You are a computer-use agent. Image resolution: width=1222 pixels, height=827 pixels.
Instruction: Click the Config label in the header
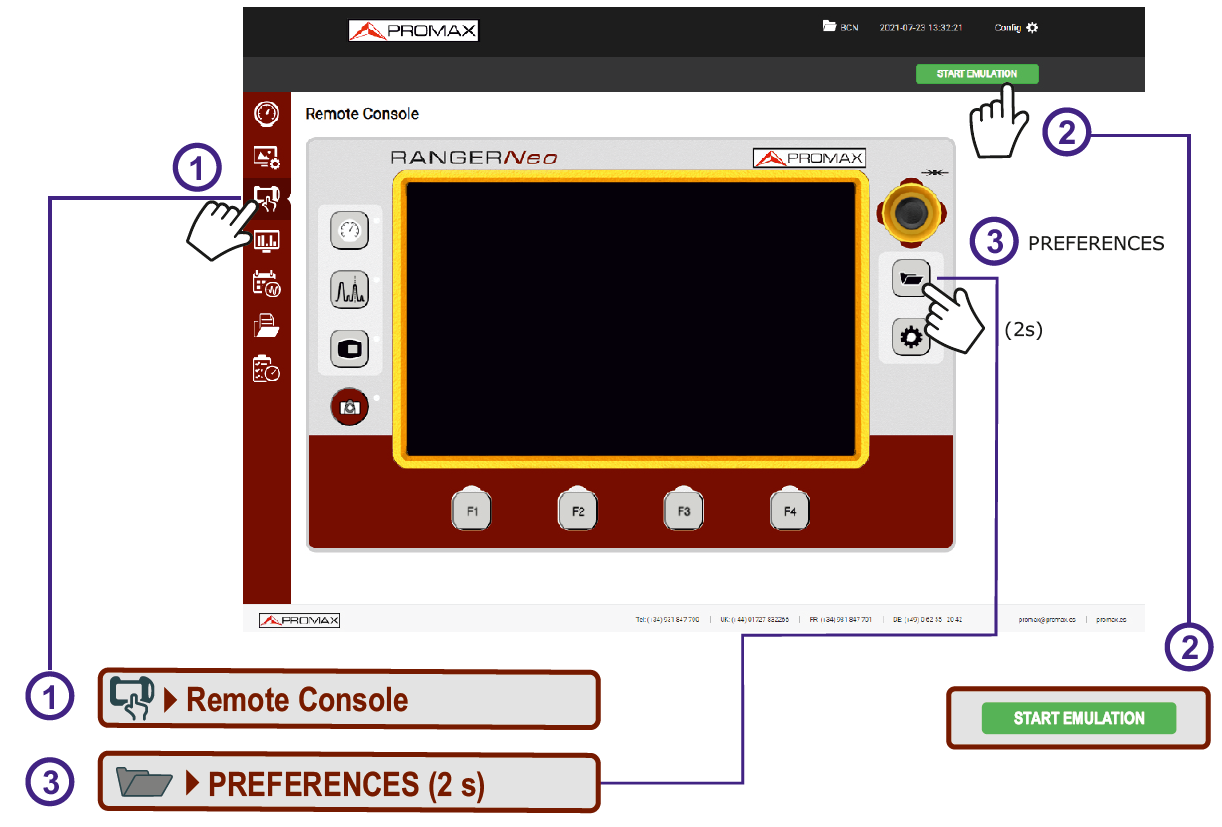tap(1007, 28)
